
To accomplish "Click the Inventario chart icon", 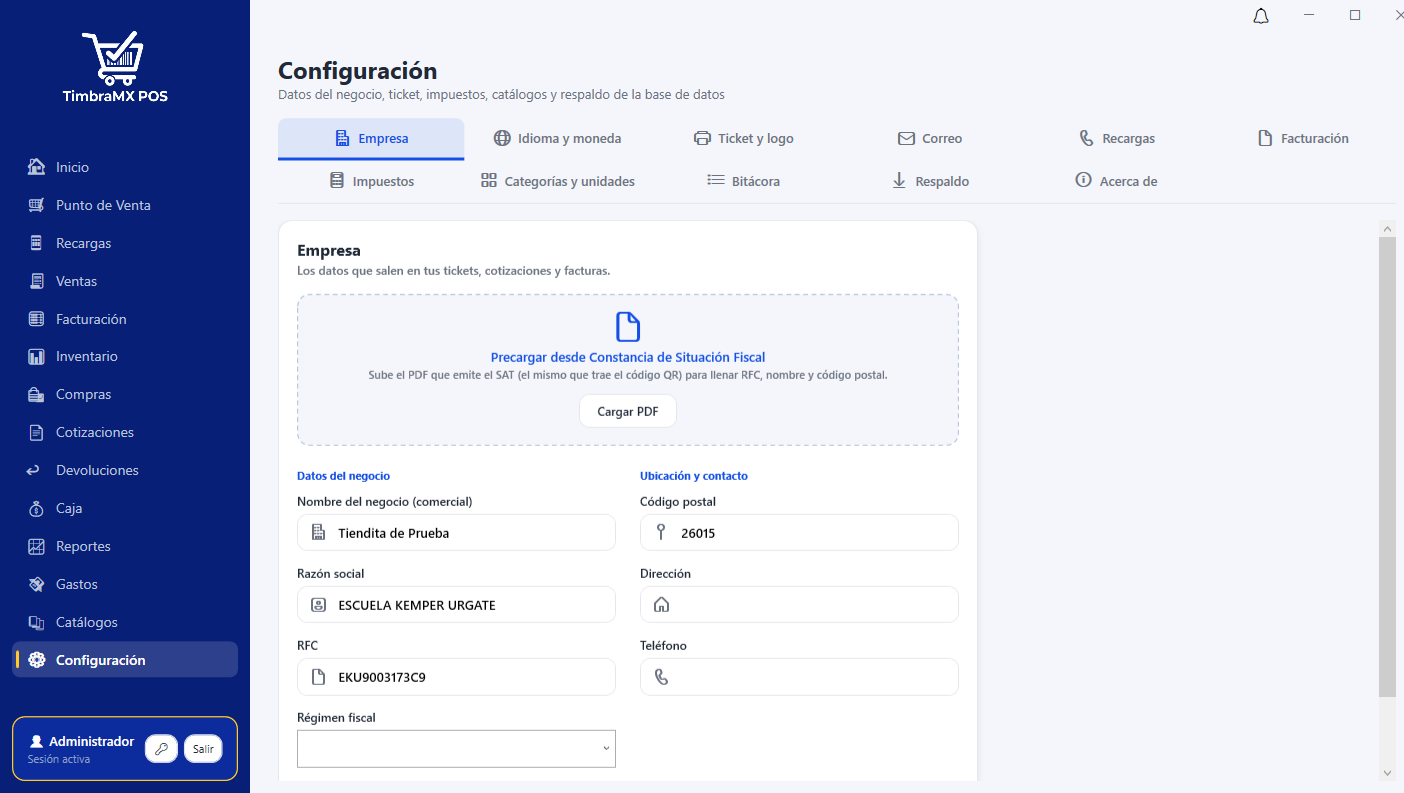I will [x=37, y=356].
